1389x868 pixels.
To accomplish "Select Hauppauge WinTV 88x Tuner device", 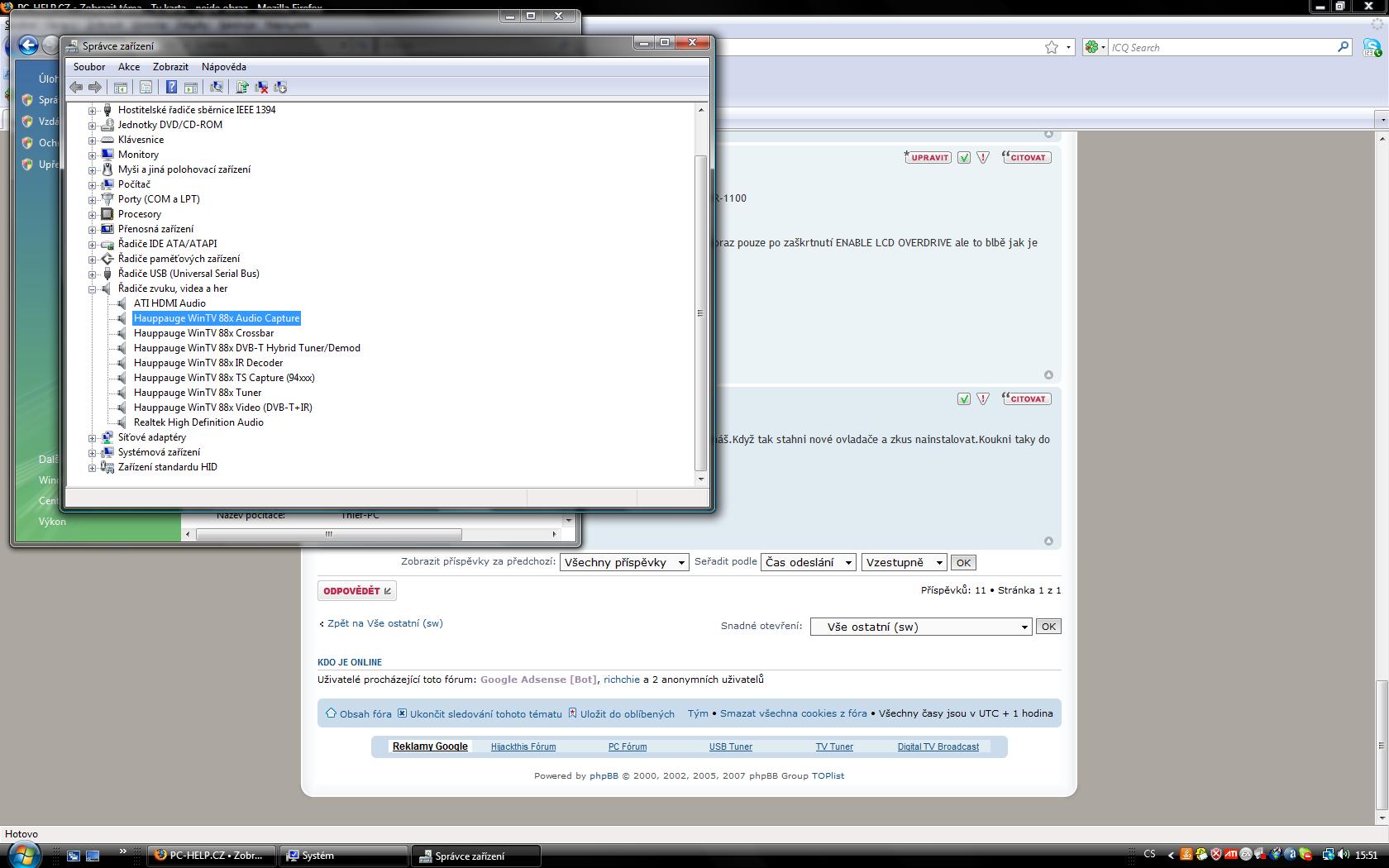I will (x=198, y=393).
